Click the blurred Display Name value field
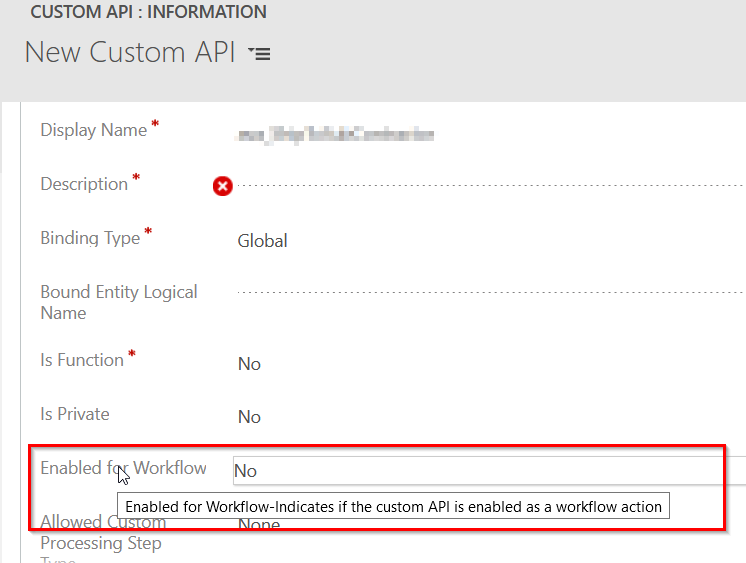Screen dimensions: 746x563 pyautogui.click(x=335, y=135)
